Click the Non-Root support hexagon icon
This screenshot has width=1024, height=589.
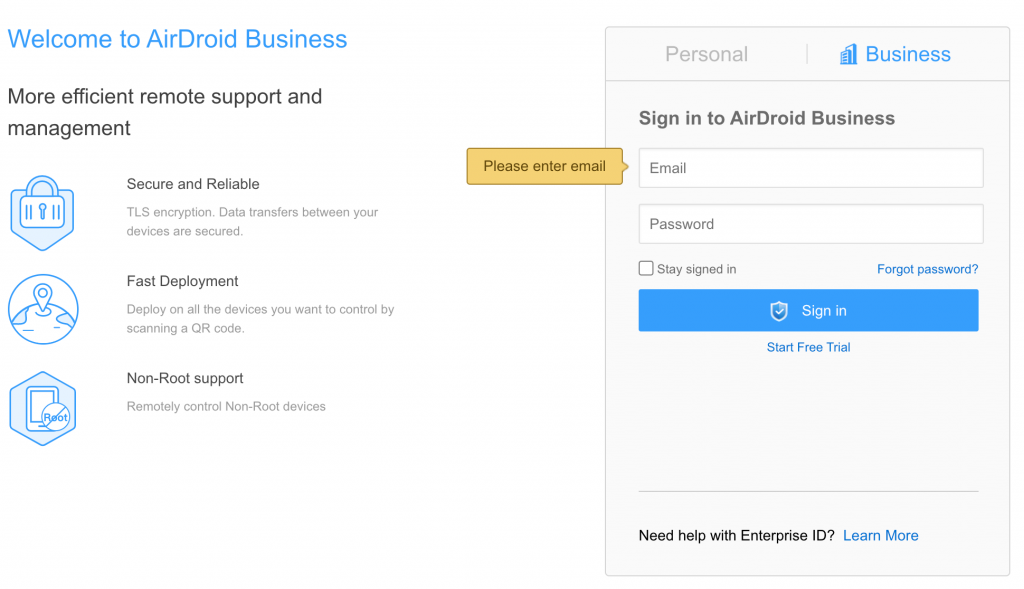pyautogui.click(x=43, y=409)
